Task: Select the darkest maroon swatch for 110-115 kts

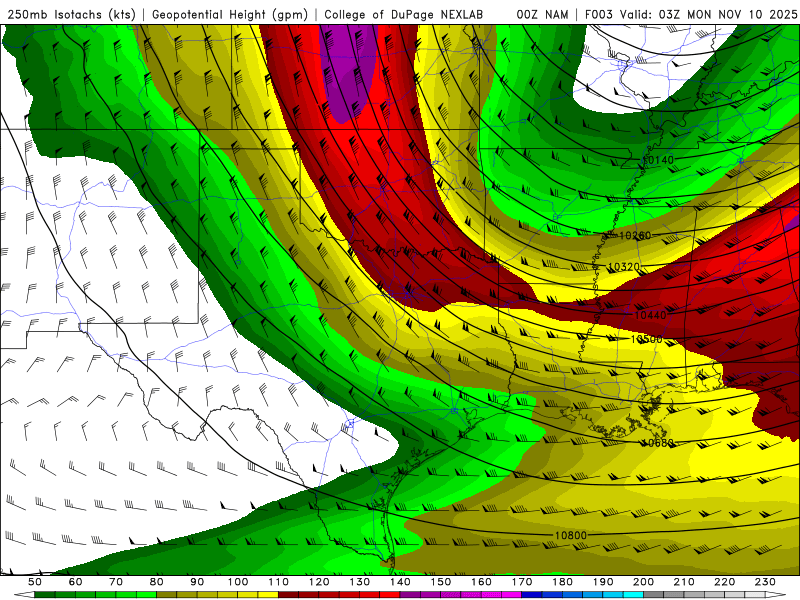Action: pos(288,595)
